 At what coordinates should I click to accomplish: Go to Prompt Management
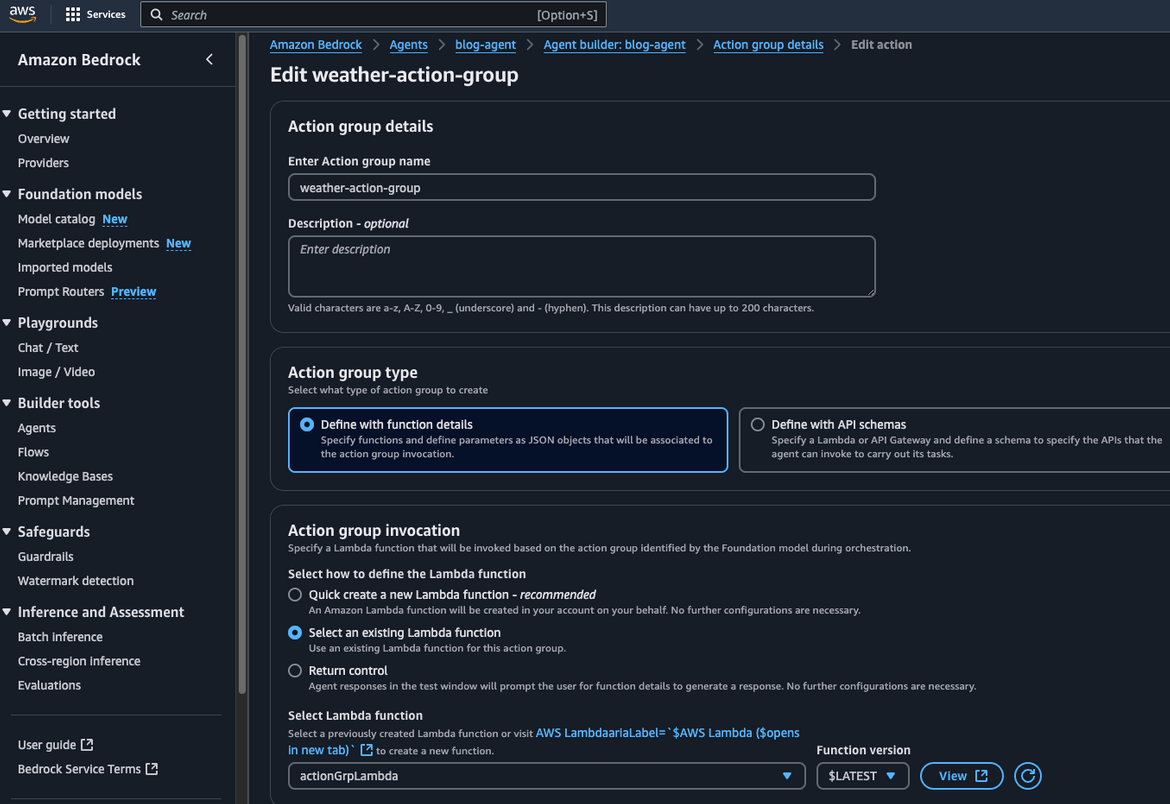pos(76,500)
